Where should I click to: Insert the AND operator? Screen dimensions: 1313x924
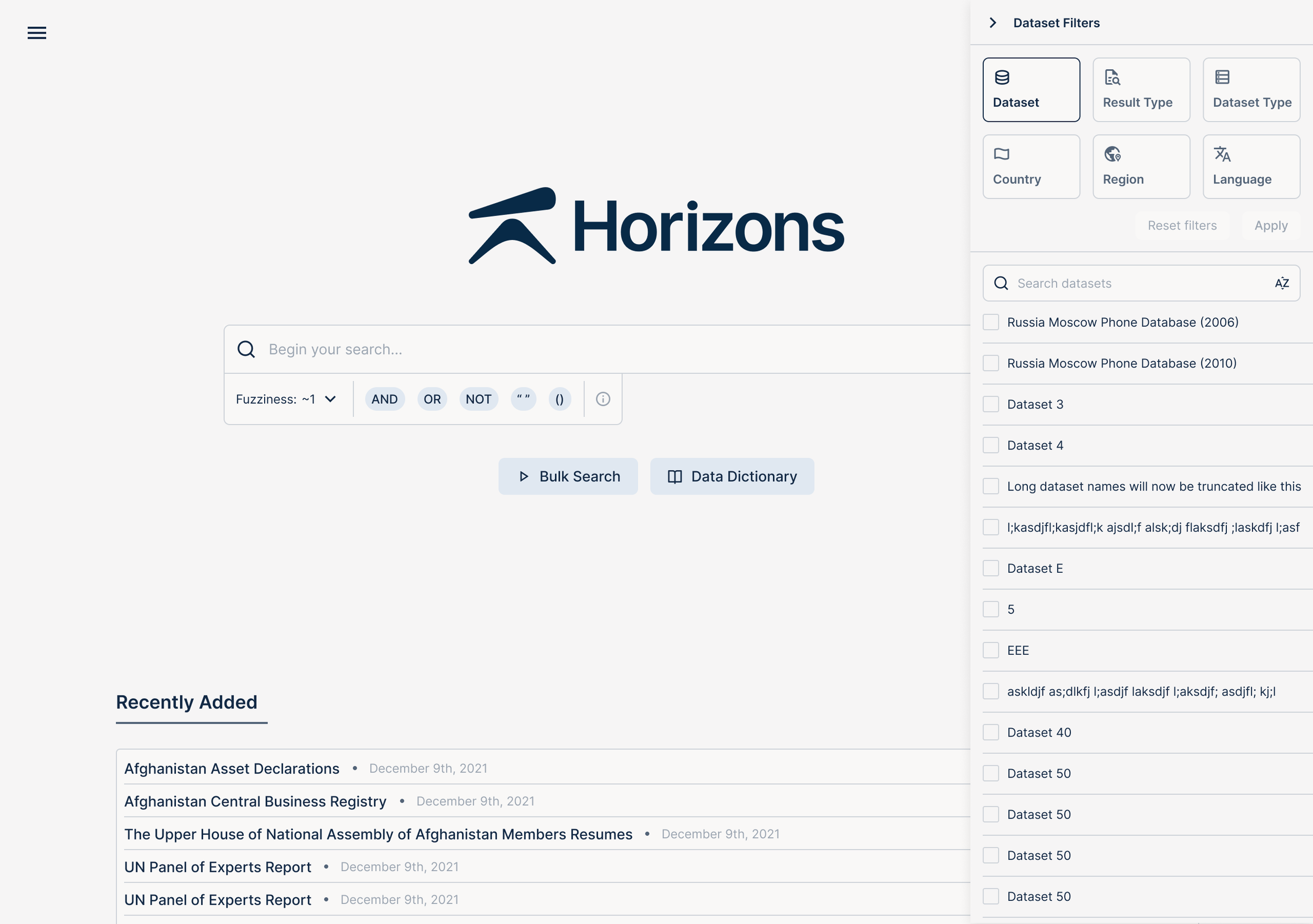[384, 399]
